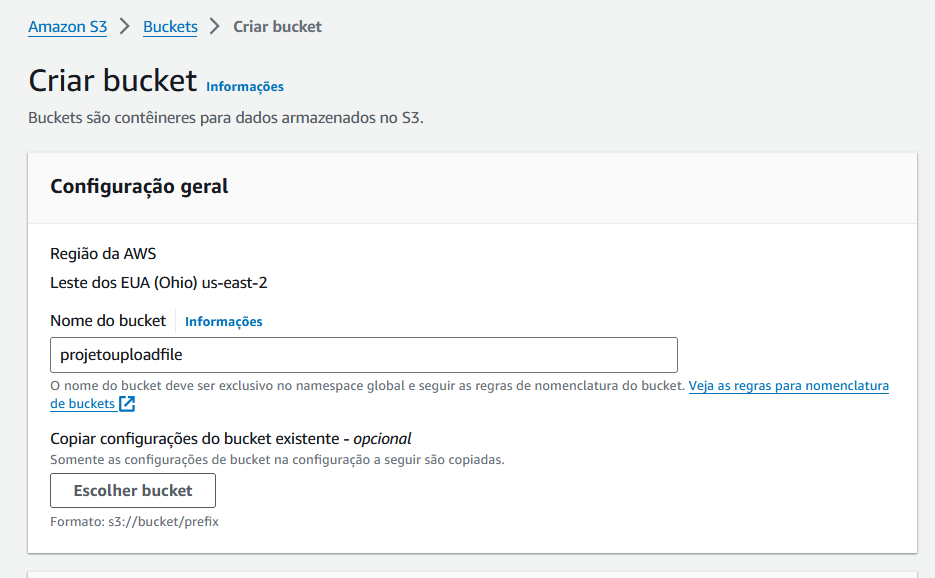935x578 pixels.
Task: Open "Veja as regras para nomenclatura" link
Action: click(788, 386)
